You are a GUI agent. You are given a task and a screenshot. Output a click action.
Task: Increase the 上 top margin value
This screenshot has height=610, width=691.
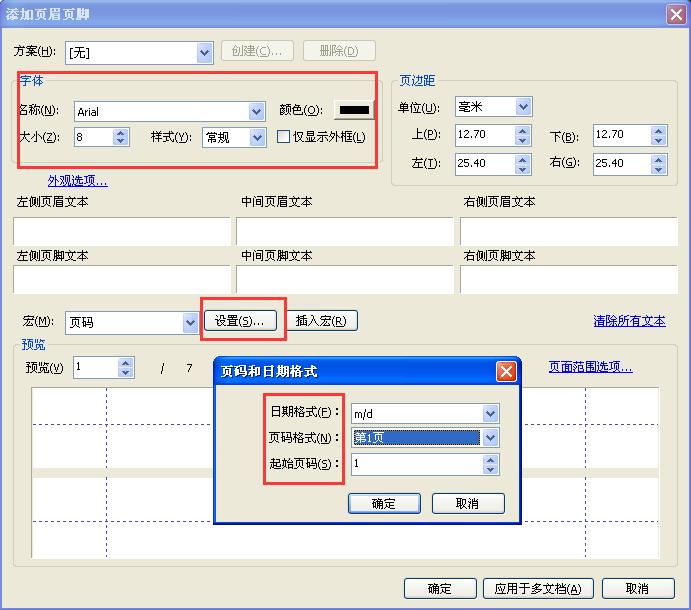click(x=522, y=131)
